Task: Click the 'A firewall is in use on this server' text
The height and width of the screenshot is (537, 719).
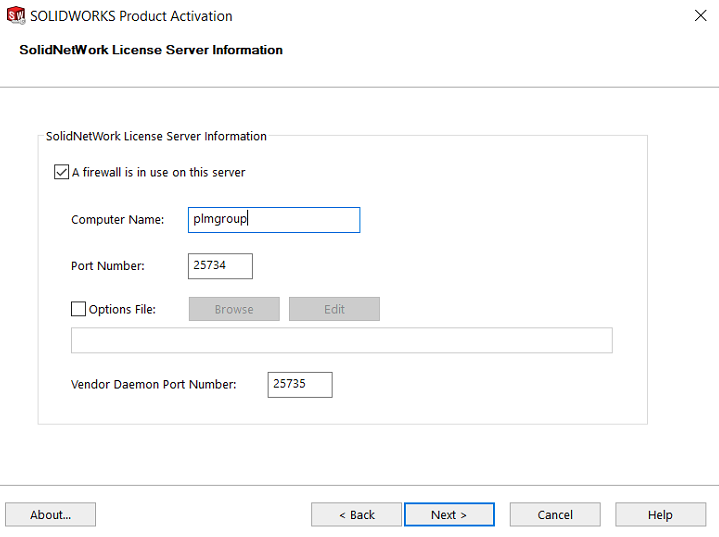Action: pos(159,172)
